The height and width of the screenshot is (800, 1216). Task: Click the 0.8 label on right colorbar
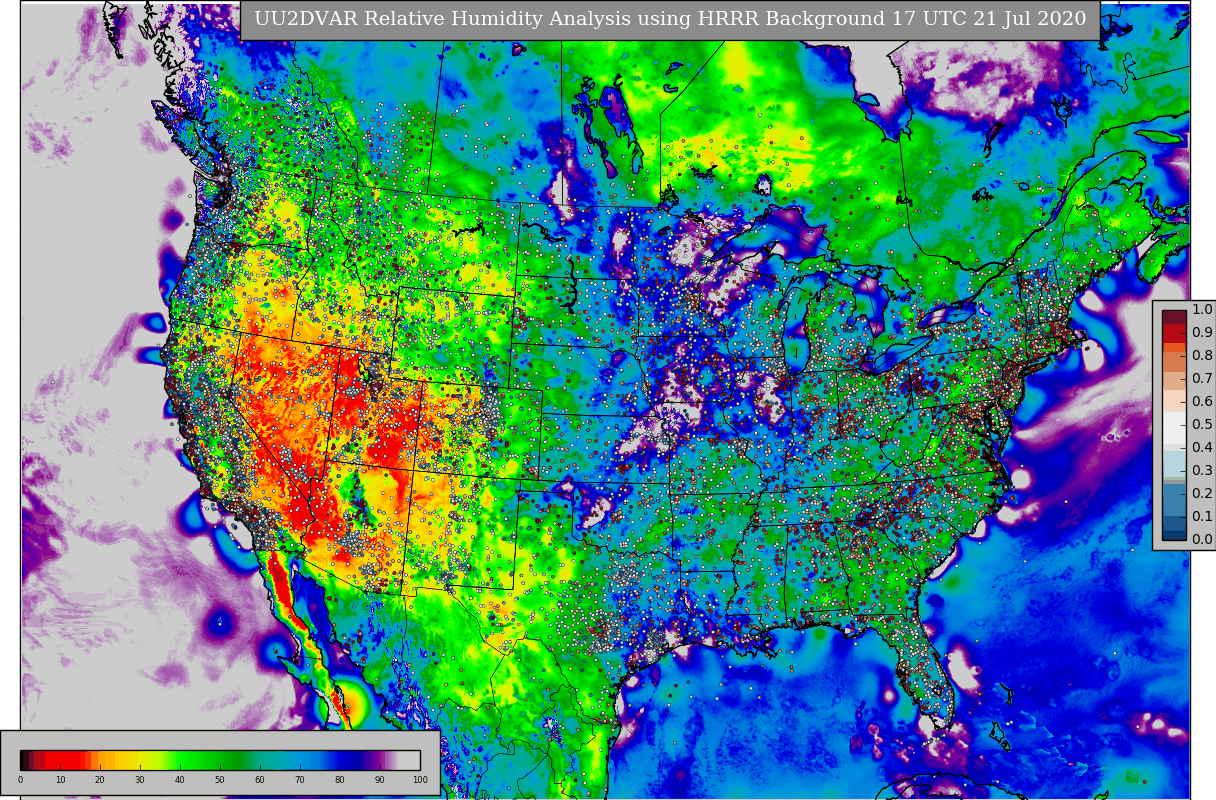pos(1202,356)
